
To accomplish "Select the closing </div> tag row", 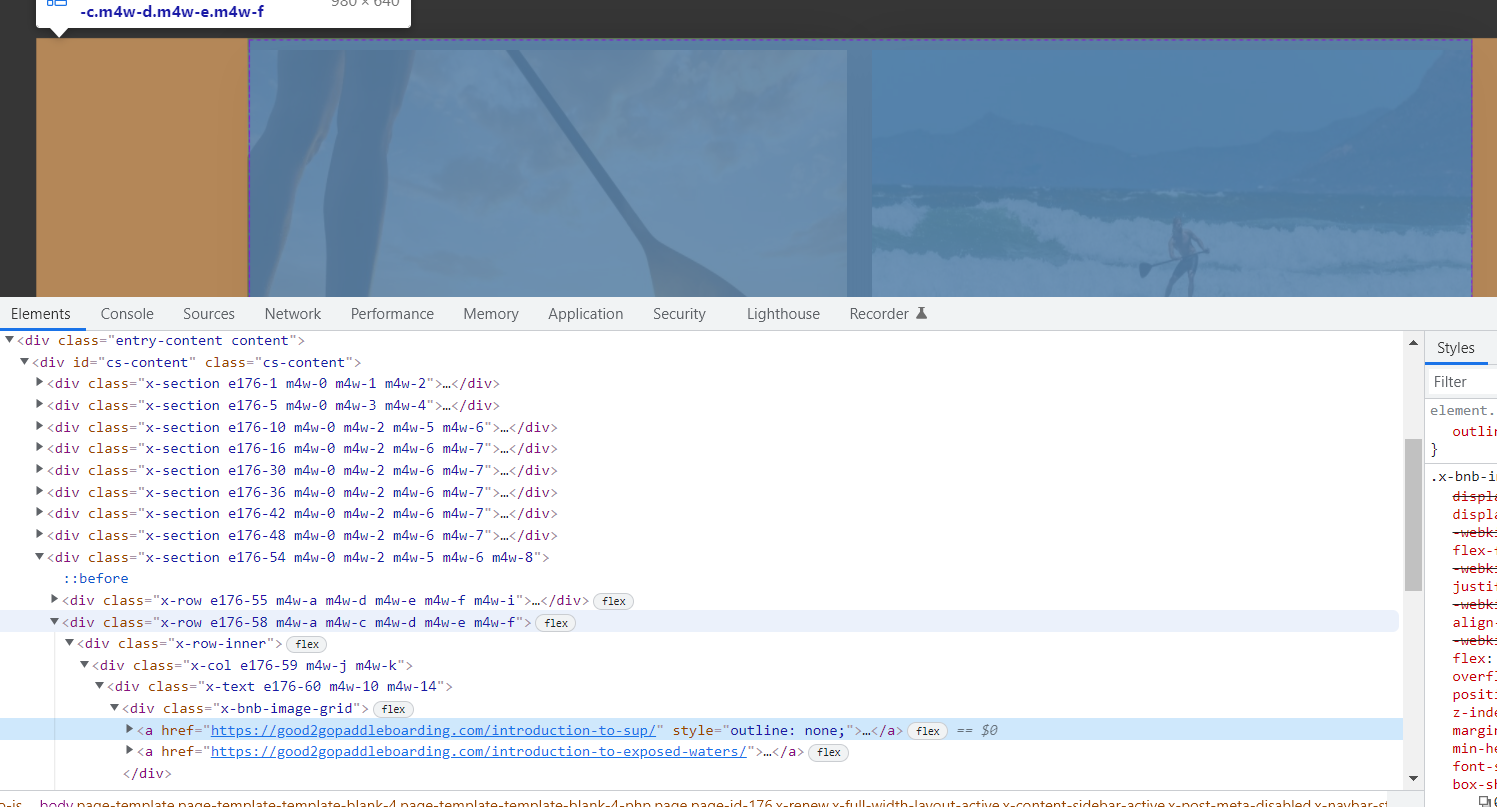I will (x=147, y=773).
